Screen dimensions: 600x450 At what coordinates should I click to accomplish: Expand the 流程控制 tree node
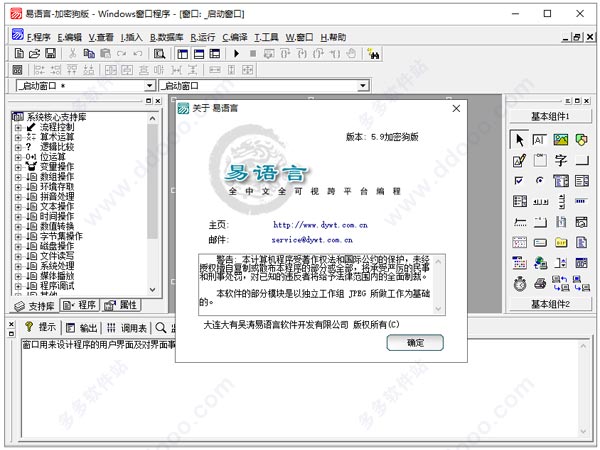pyautogui.click(x=18, y=127)
